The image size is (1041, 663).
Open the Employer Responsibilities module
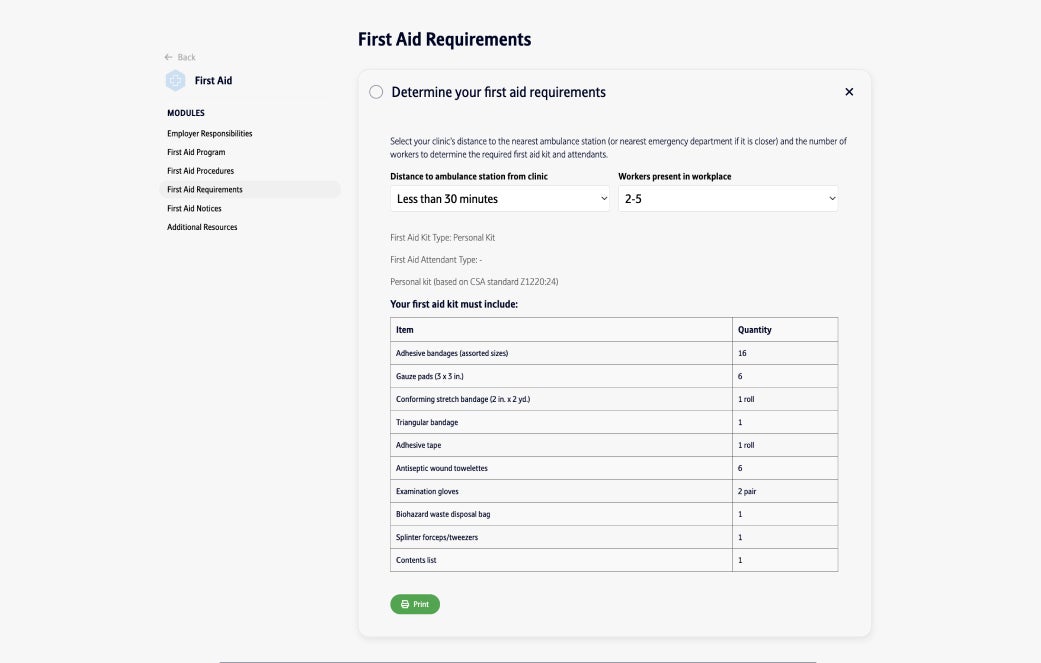click(210, 133)
